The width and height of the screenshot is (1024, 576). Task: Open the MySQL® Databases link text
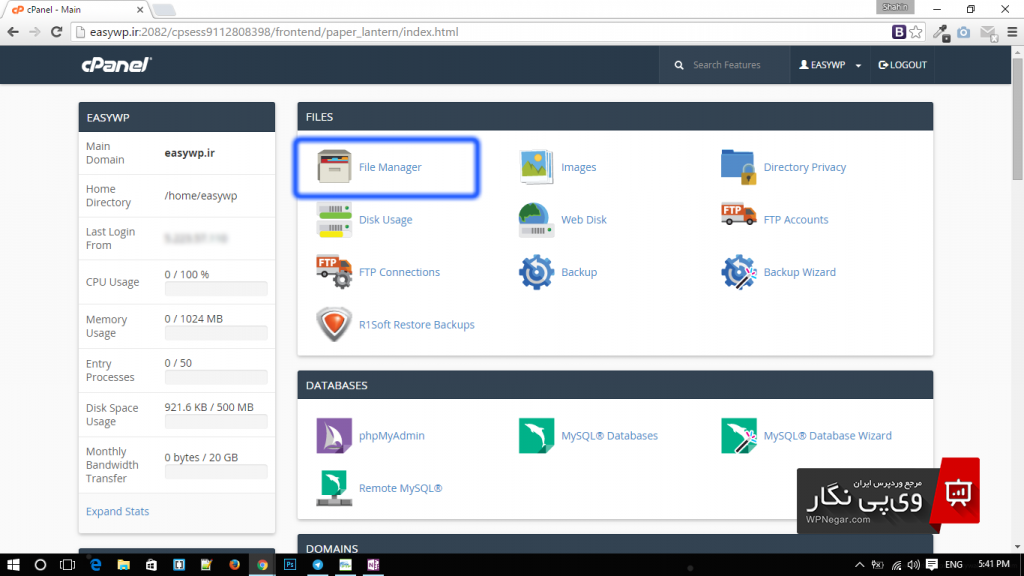(x=609, y=436)
